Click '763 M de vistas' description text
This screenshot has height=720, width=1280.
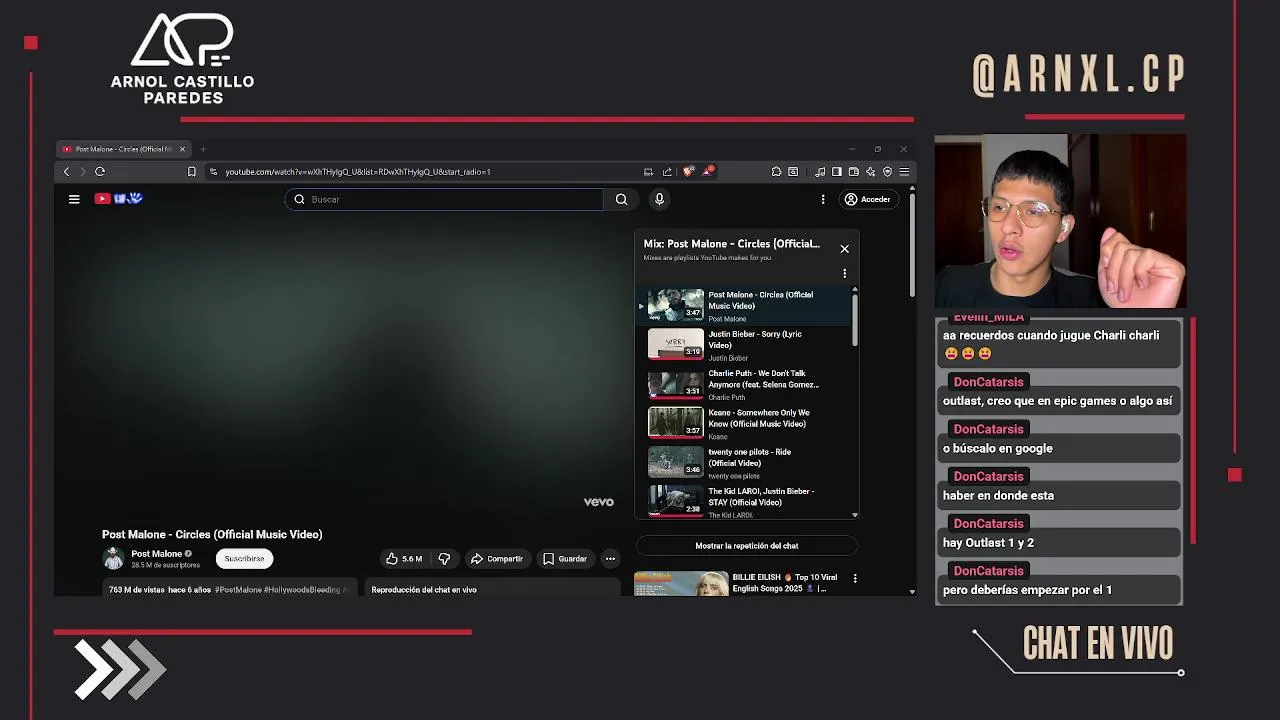(x=136, y=590)
